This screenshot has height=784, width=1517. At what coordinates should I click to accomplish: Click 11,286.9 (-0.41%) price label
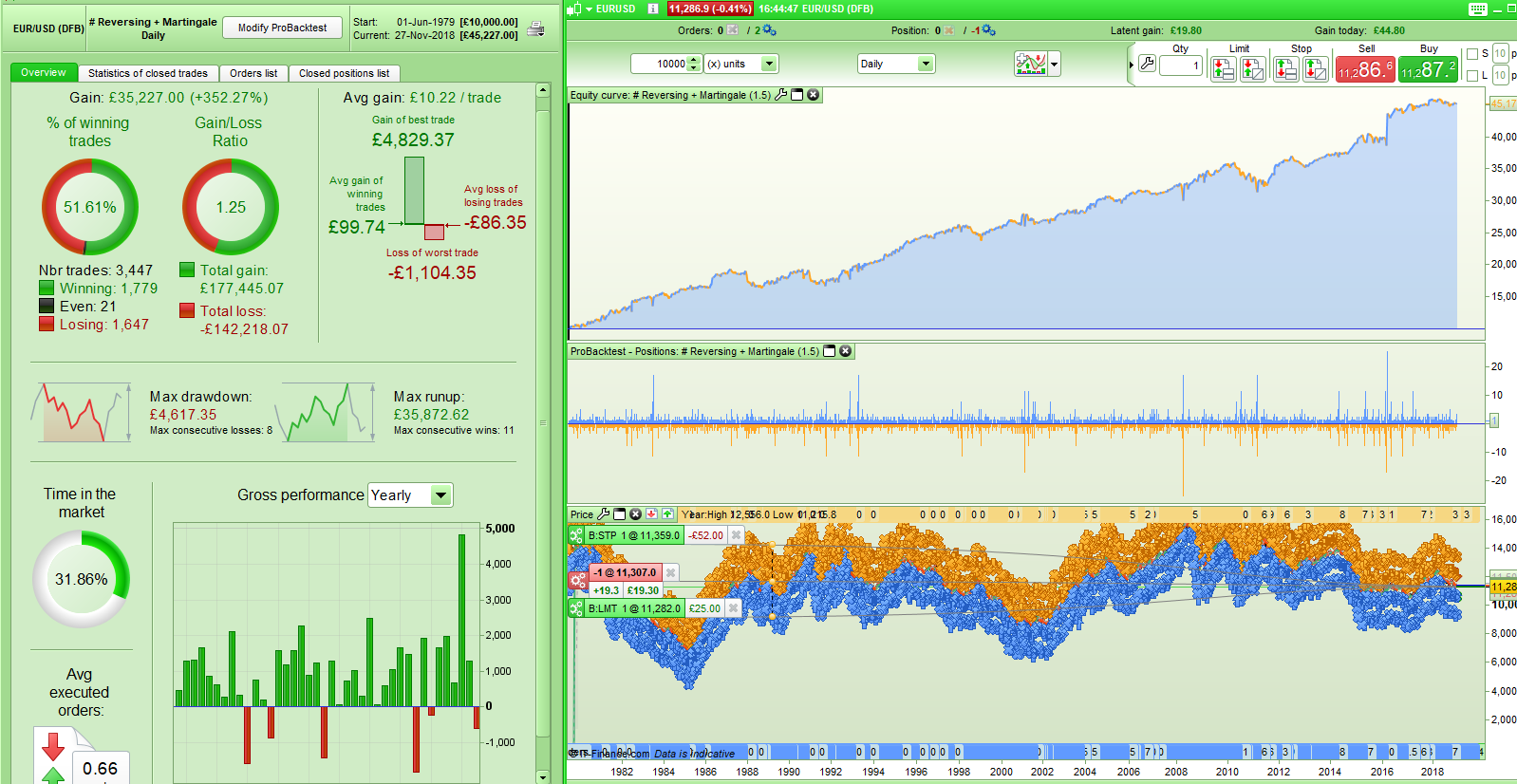pos(709,9)
